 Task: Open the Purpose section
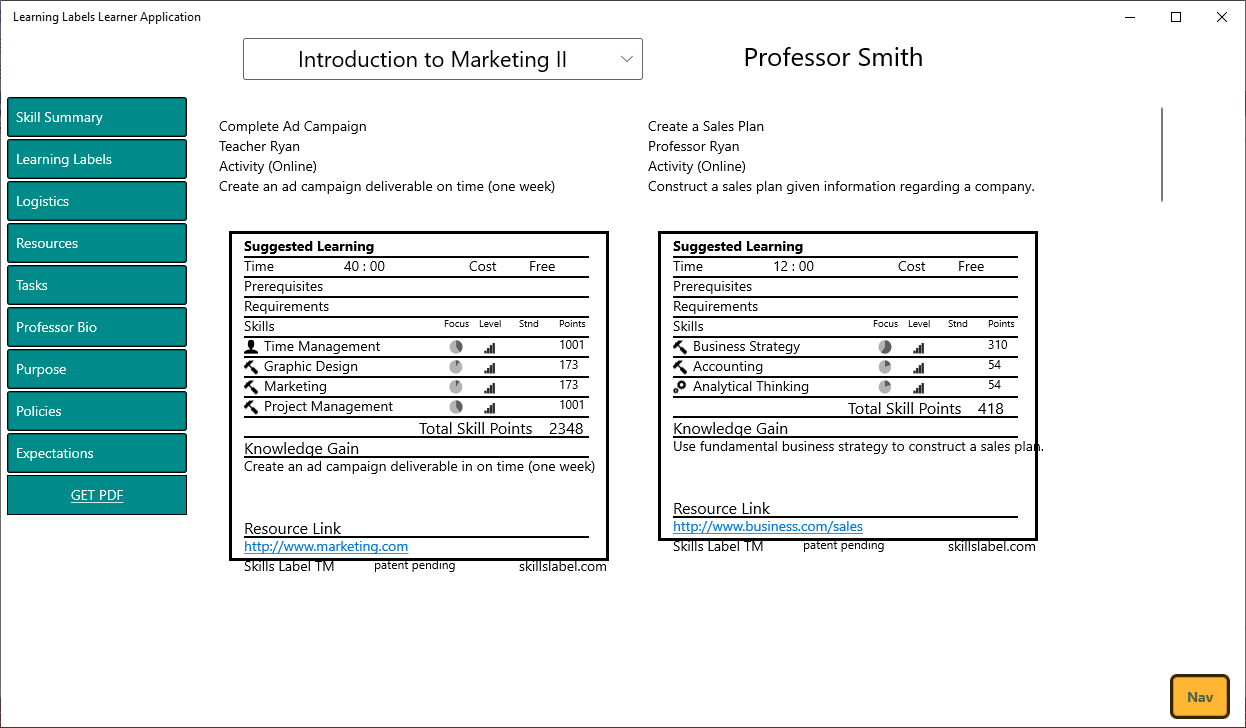click(x=97, y=369)
